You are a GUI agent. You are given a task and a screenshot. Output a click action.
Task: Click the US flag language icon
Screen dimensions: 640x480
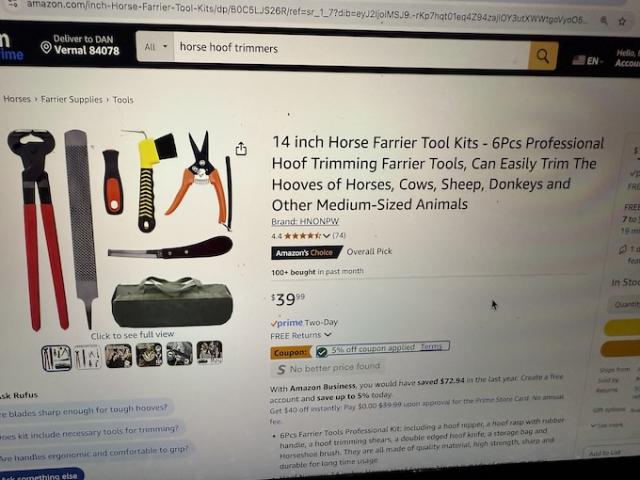579,60
